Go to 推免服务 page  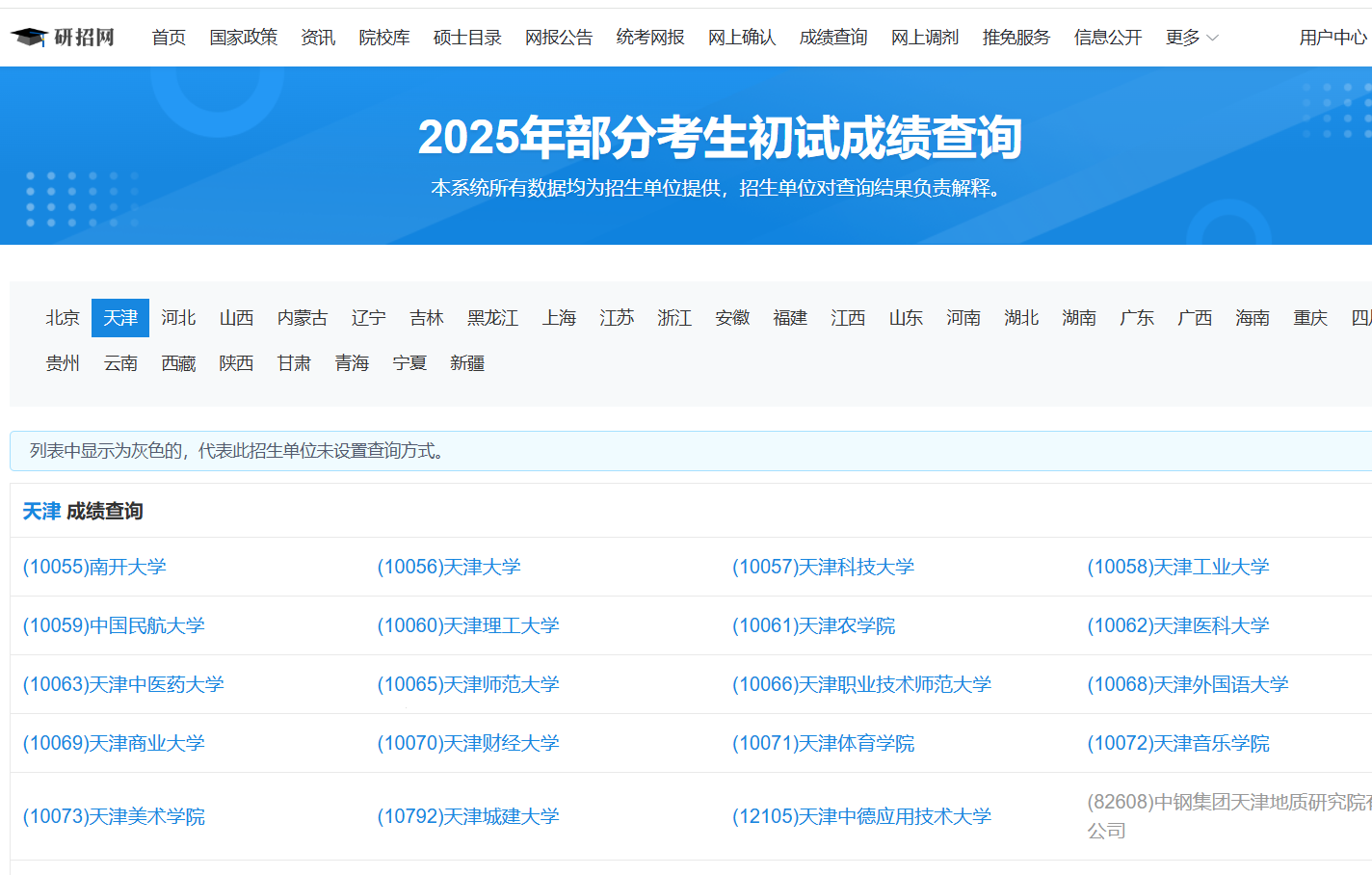point(1016,38)
